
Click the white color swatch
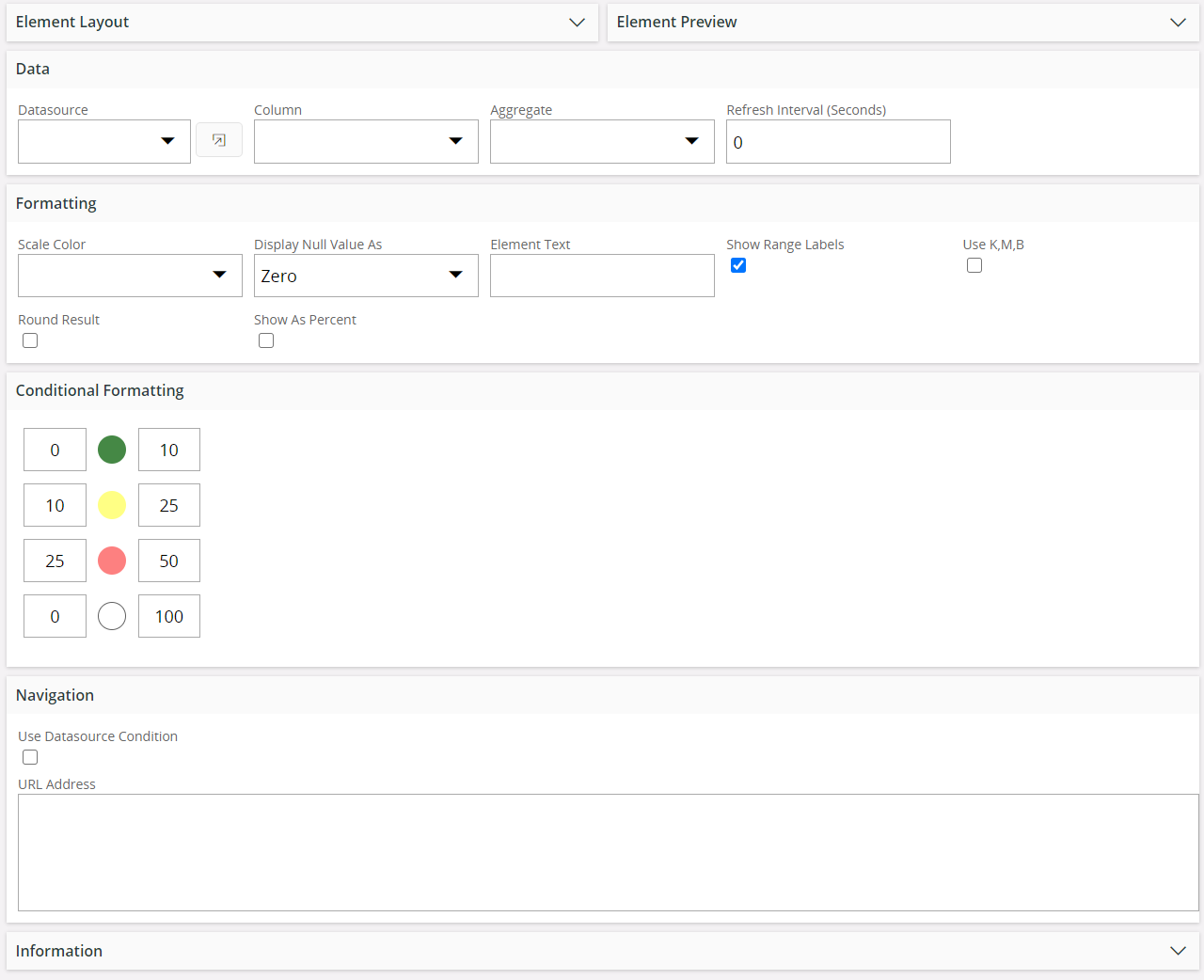click(x=112, y=616)
